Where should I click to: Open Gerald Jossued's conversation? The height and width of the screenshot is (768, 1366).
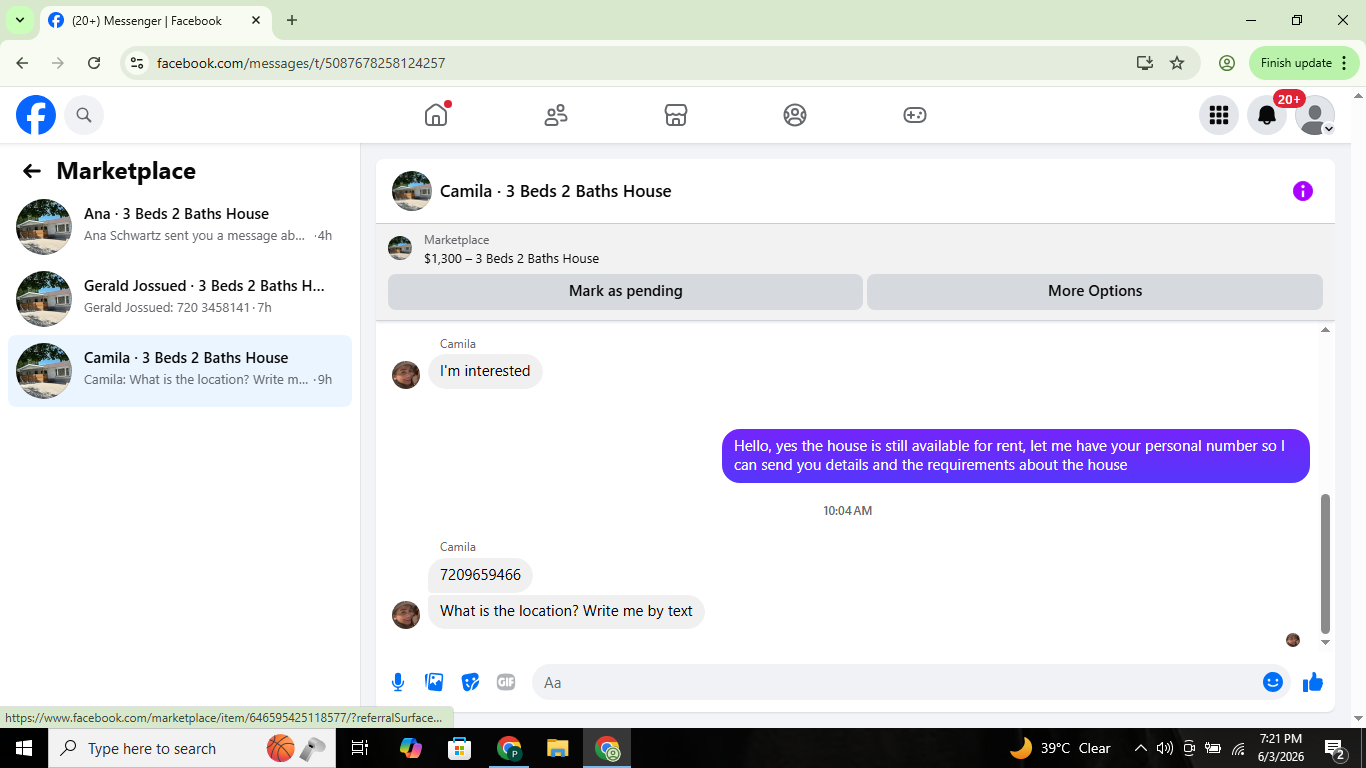pyautogui.click(x=180, y=298)
